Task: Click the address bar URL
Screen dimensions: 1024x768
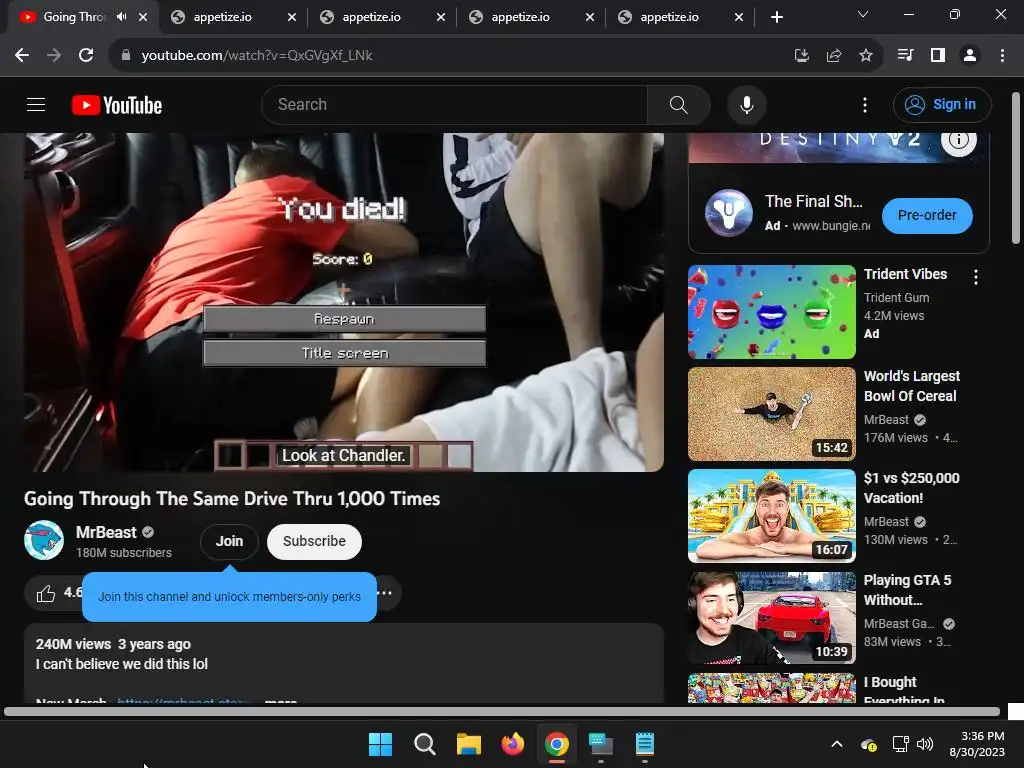Action: pyautogui.click(x=257, y=56)
